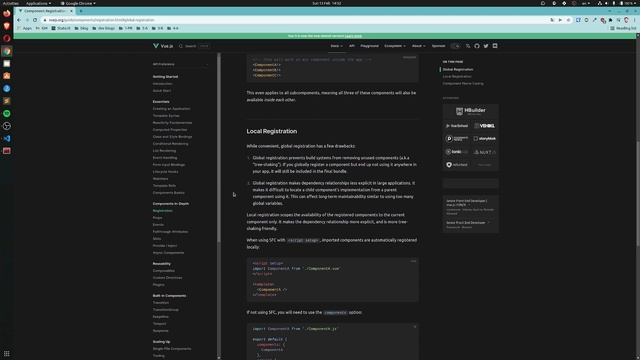Click the sidebar vertical scrollbar
The image size is (640, 360).
[x=219, y=148]
